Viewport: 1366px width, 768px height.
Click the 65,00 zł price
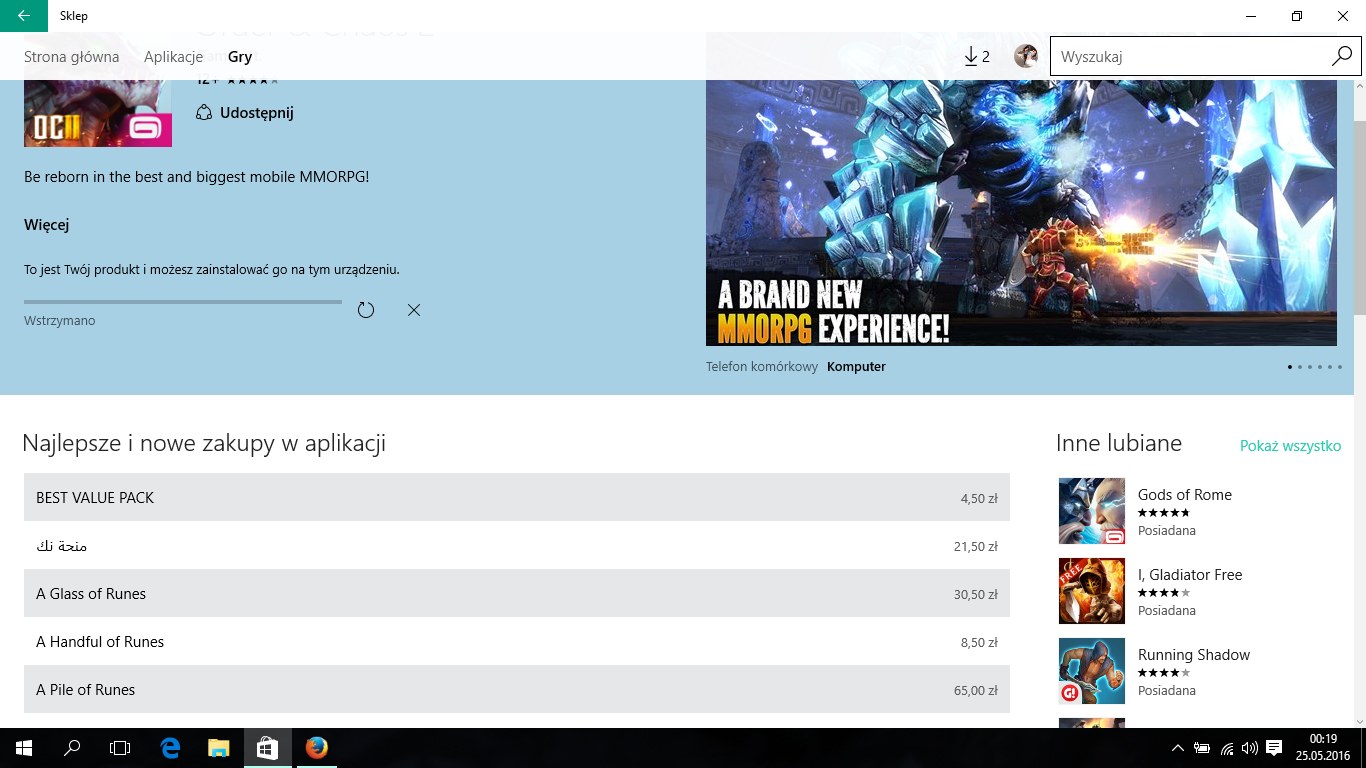point(975,691)
